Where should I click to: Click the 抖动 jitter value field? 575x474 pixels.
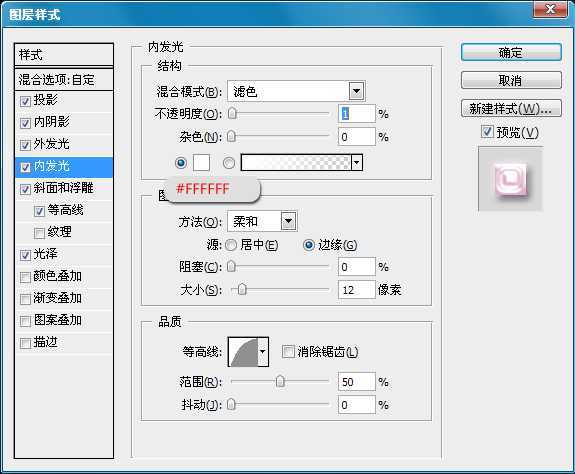tap(357, 405)
